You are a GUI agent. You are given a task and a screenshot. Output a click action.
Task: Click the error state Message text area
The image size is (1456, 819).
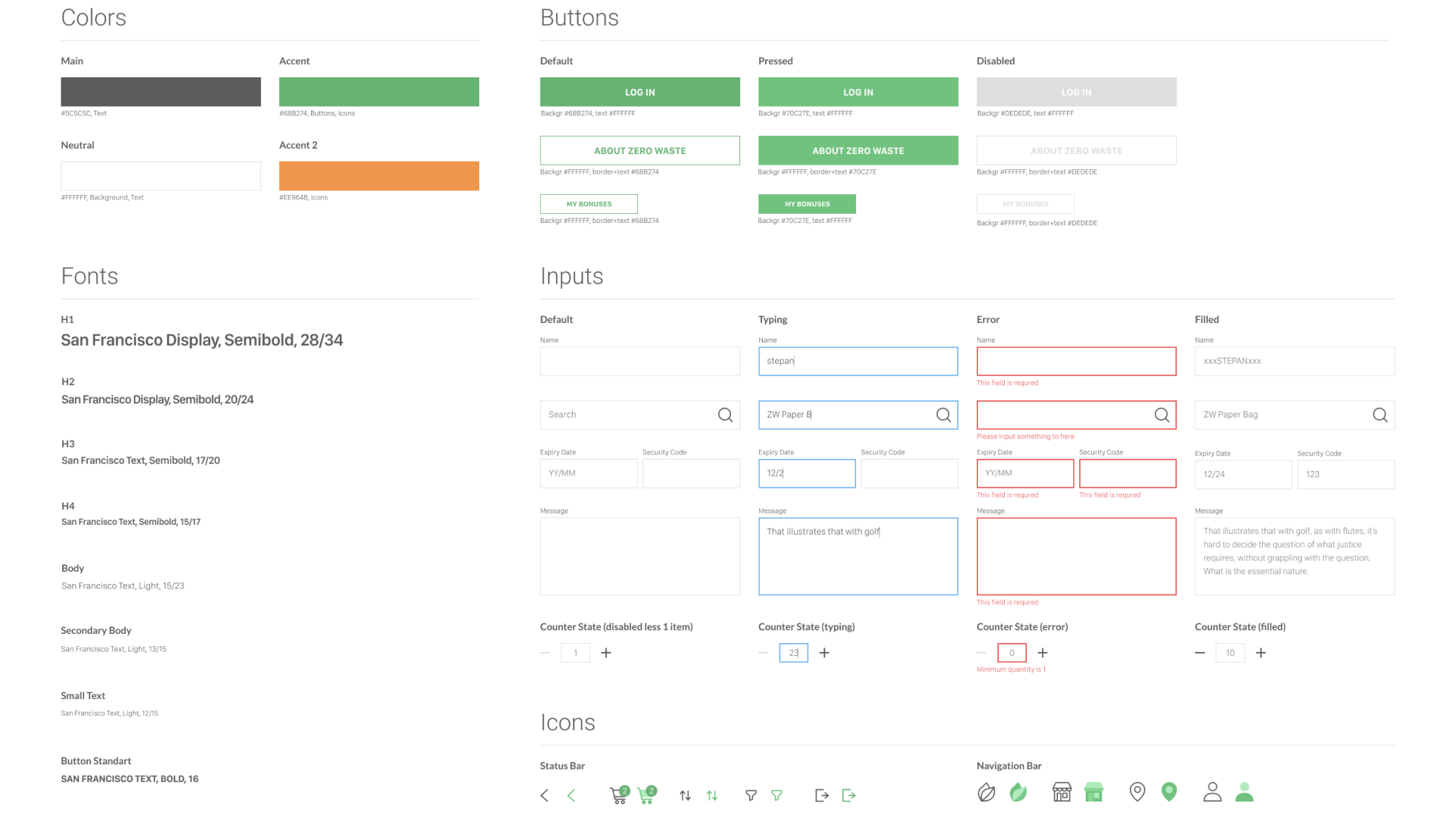1077,557
